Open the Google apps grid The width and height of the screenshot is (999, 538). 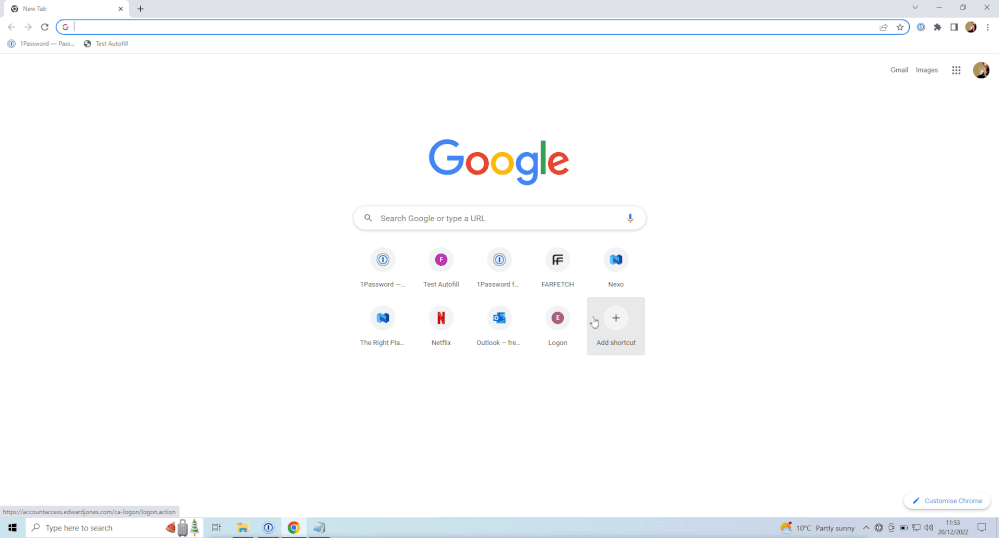pos(956,70)
